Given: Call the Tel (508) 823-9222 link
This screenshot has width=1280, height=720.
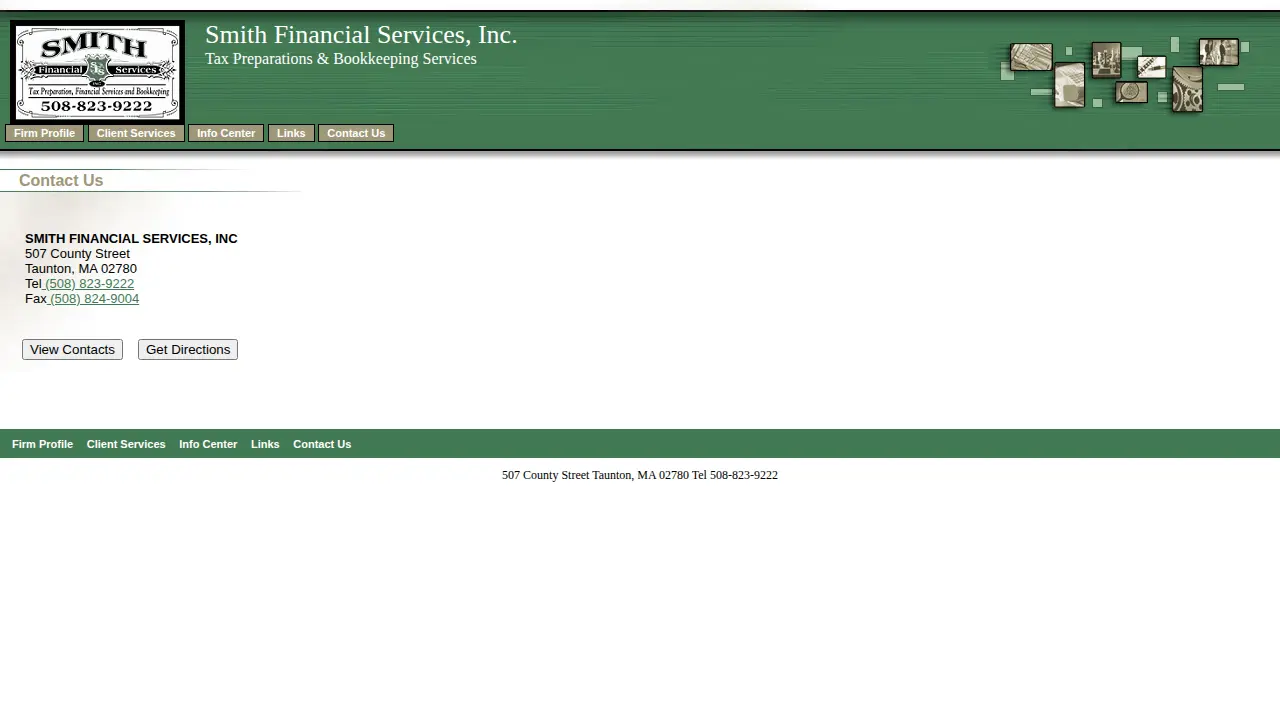Looking at the screenshot, I should 89,284.
